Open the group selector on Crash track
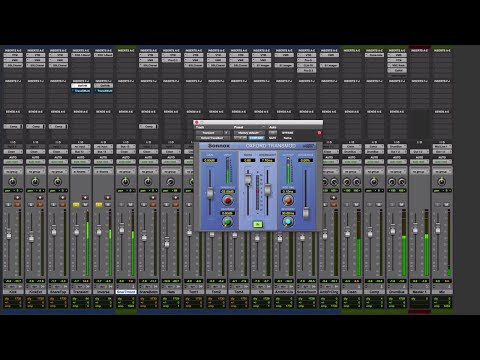The image size is (480, 360). 351,171
